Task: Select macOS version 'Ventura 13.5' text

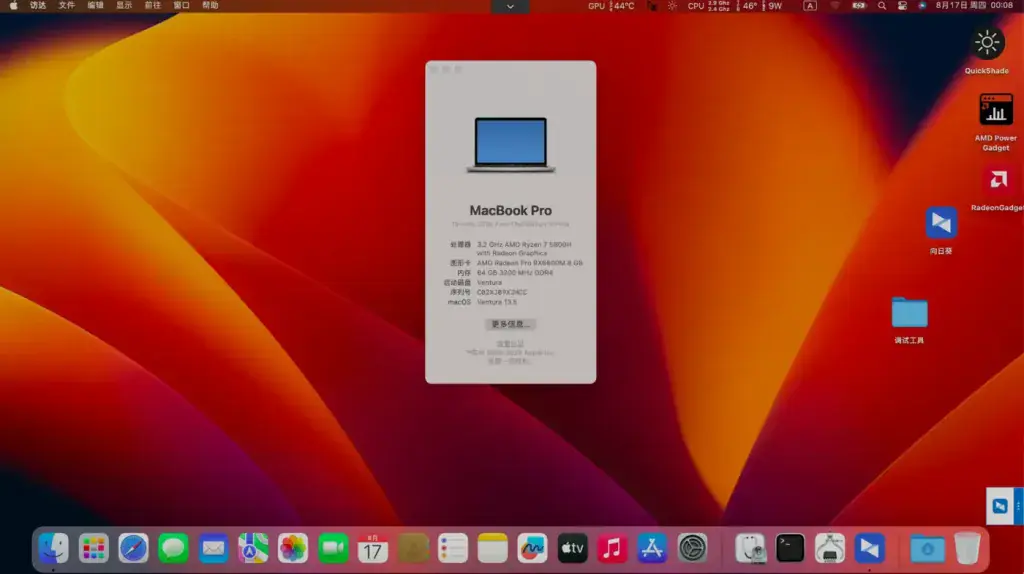Action: (x=496, y=302)
